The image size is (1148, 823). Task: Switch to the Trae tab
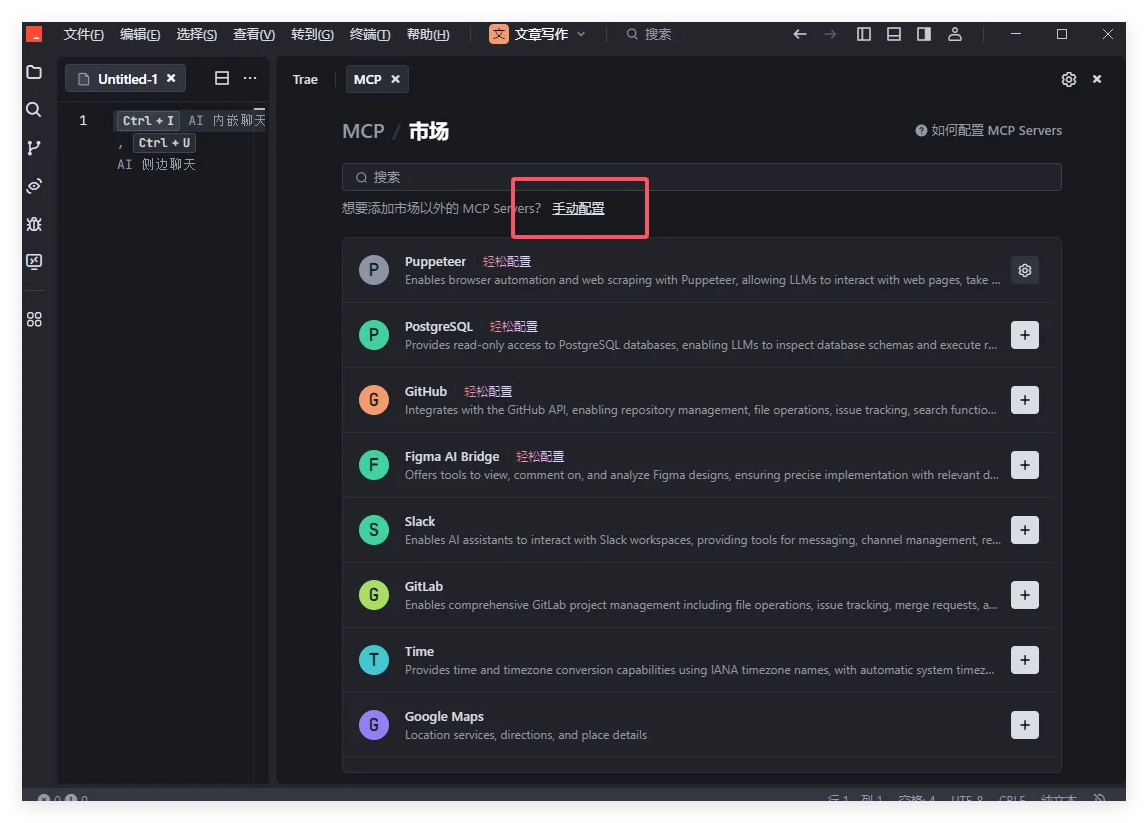(x=305, y=79)
